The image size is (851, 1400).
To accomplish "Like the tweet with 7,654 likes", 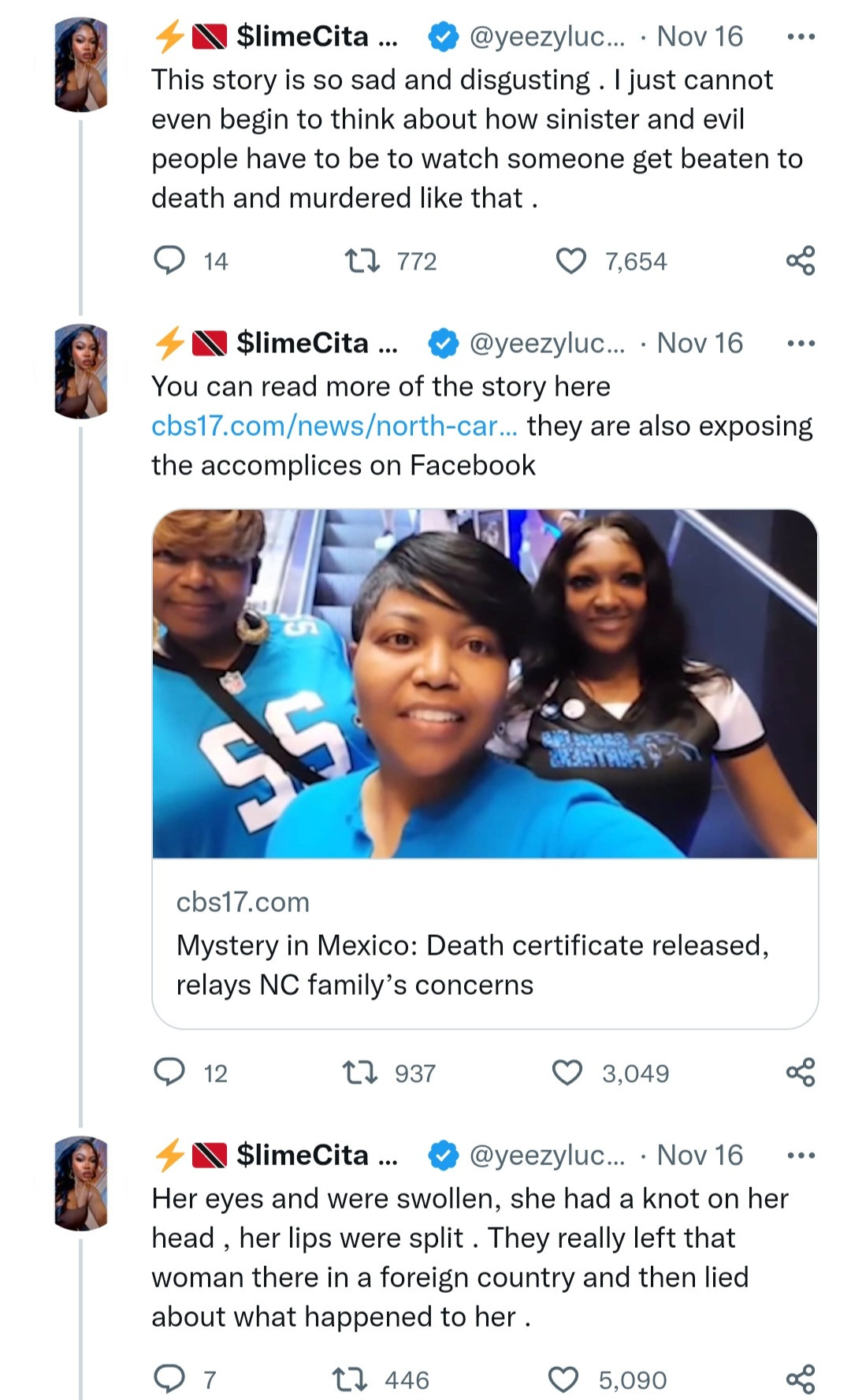I will point(571,260).
